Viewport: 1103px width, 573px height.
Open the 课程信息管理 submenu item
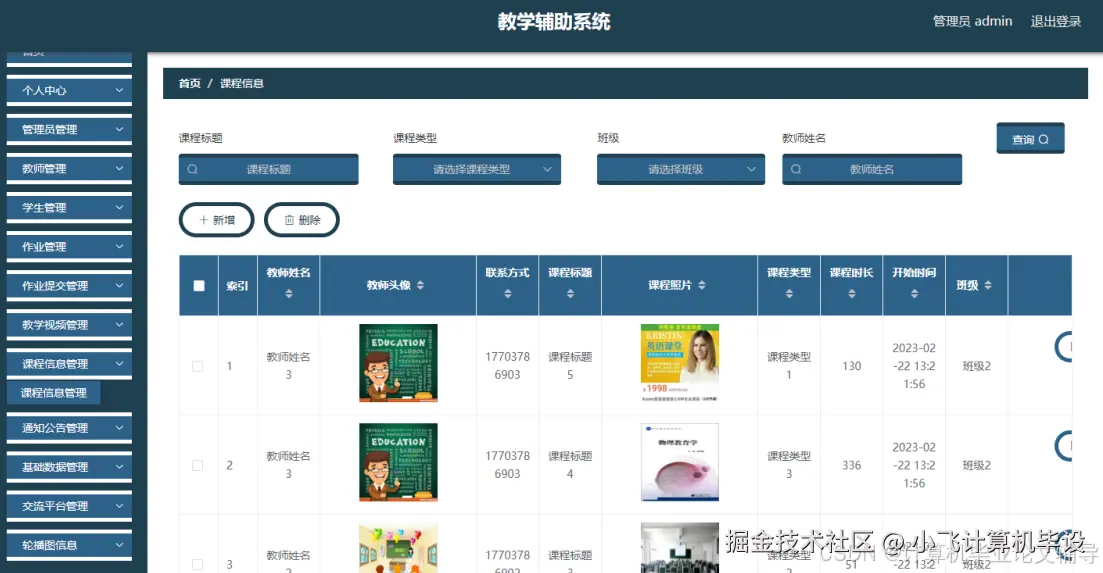tap(53, 393)
